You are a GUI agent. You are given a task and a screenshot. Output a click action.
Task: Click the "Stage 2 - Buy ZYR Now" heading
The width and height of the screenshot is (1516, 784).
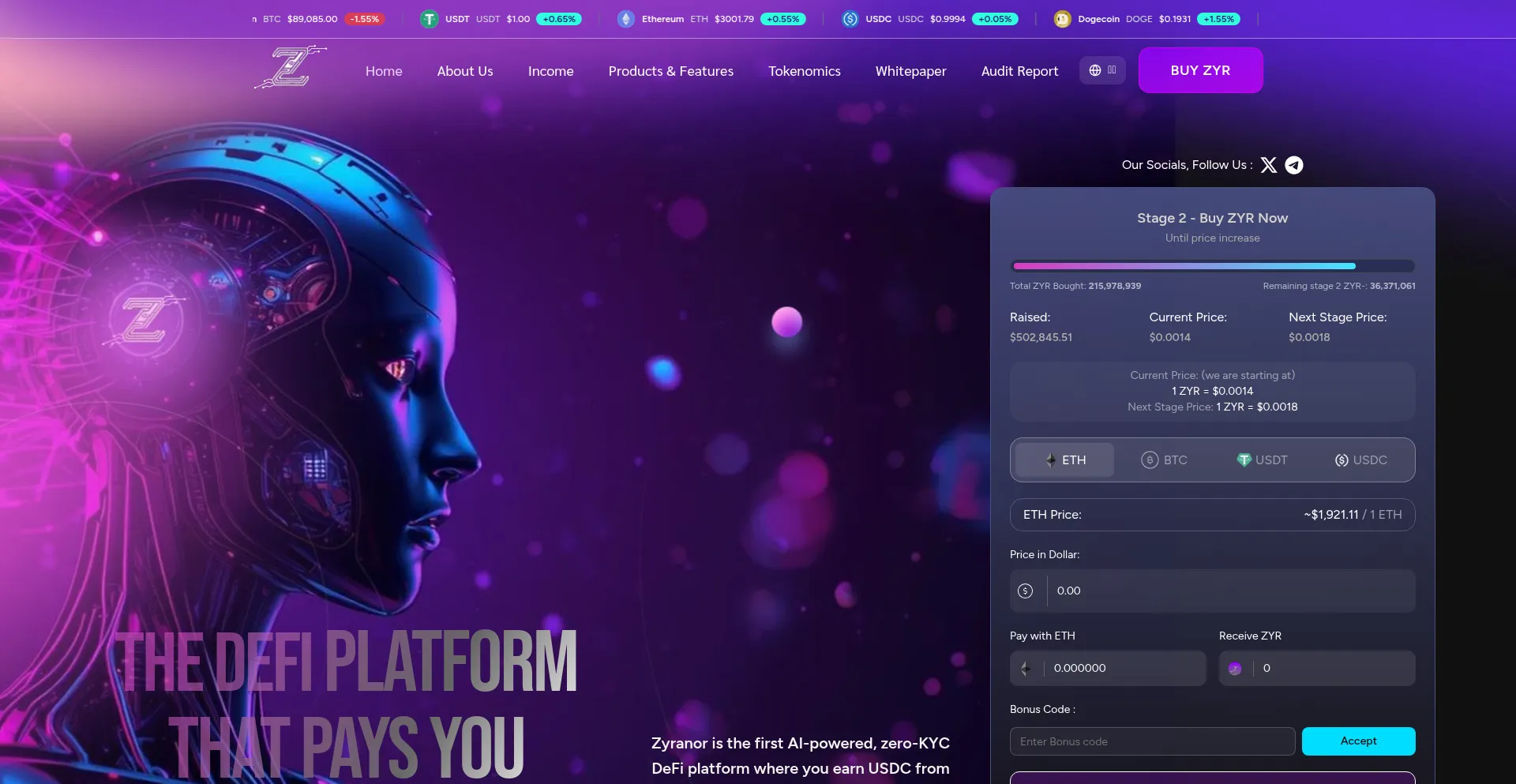(x=1213, y=218)
